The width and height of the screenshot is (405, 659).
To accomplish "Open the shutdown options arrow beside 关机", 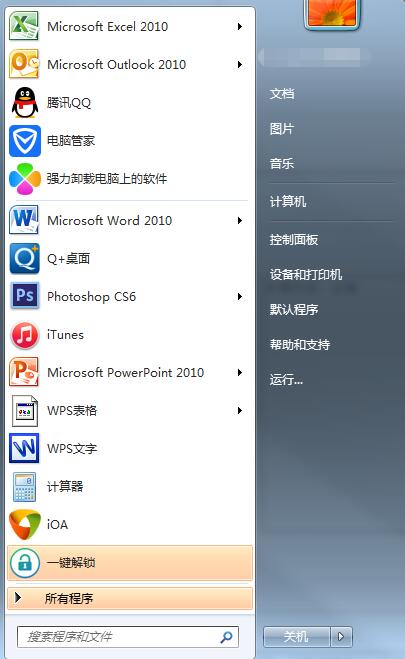I will coord(341,637).
